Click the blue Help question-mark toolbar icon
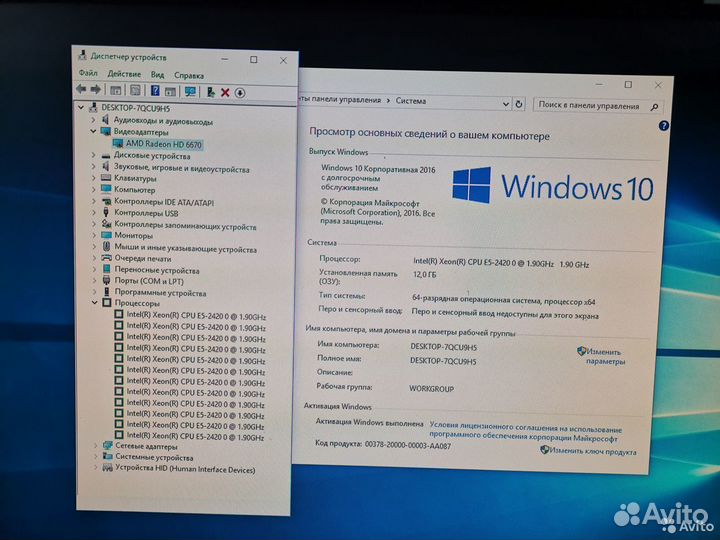The image size is (720, 540). (x=155, y=91)
